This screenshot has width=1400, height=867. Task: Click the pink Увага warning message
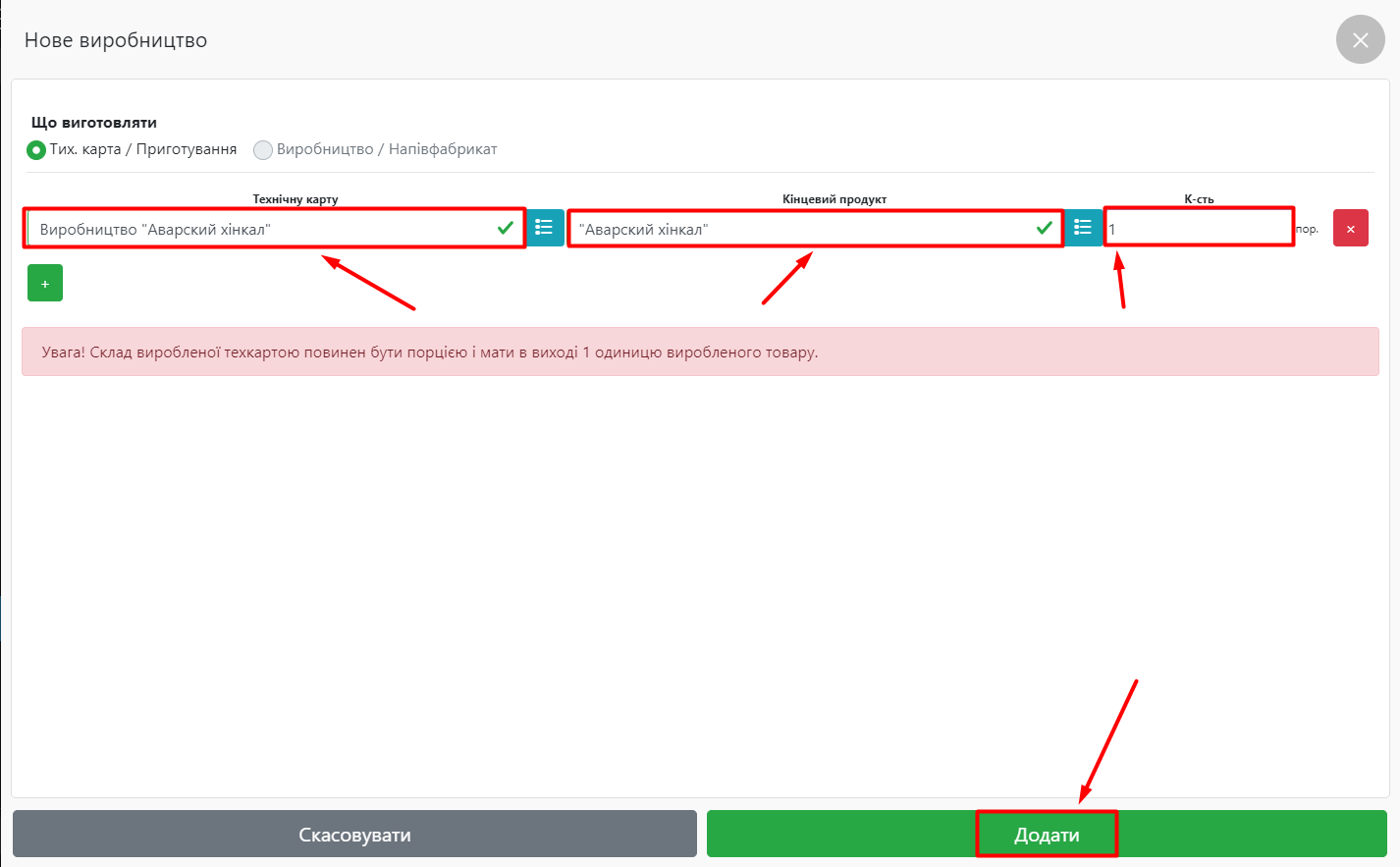click(x=699, y=352)
